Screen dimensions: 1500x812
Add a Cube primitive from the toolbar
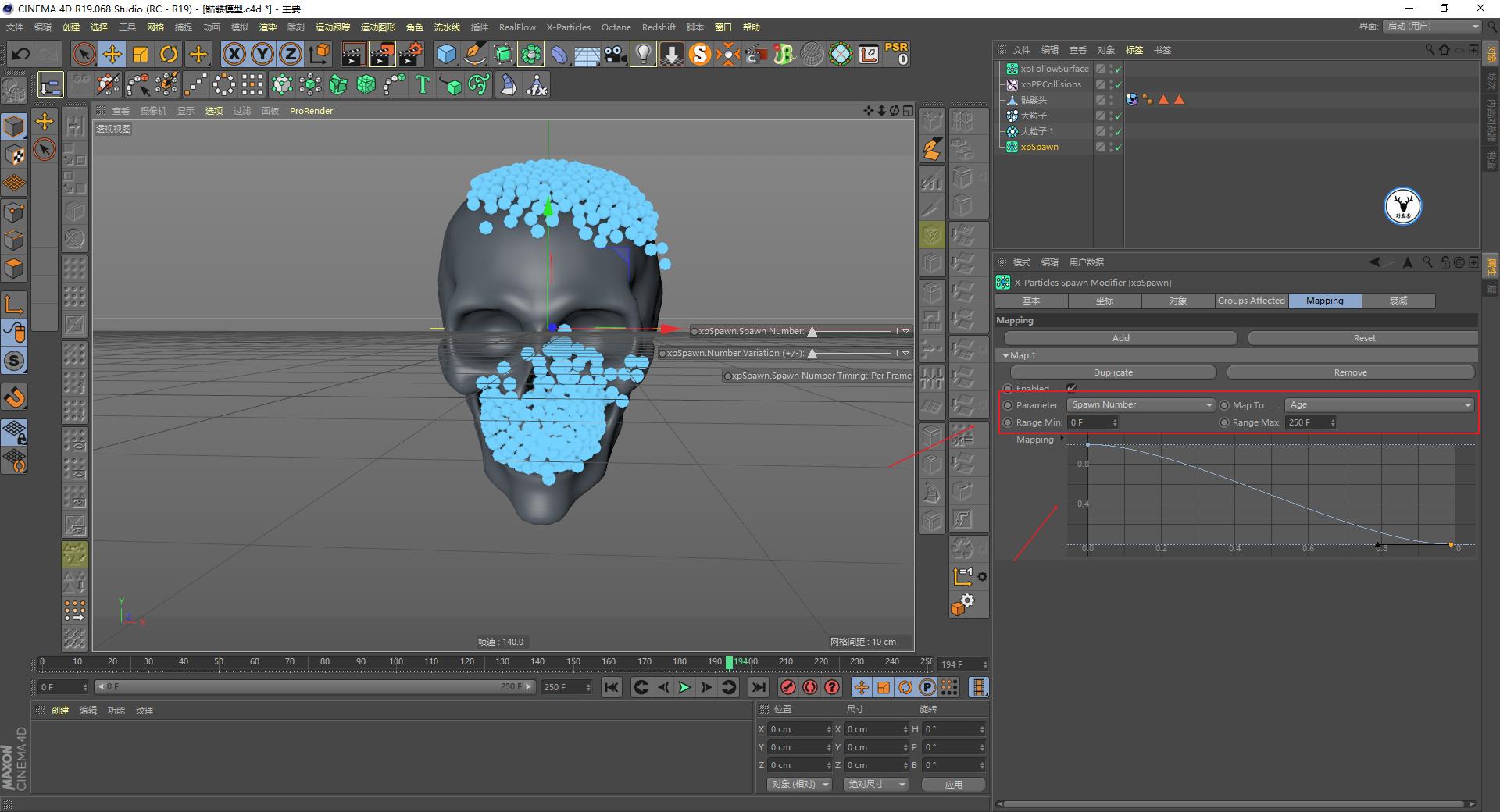point(447,54)
